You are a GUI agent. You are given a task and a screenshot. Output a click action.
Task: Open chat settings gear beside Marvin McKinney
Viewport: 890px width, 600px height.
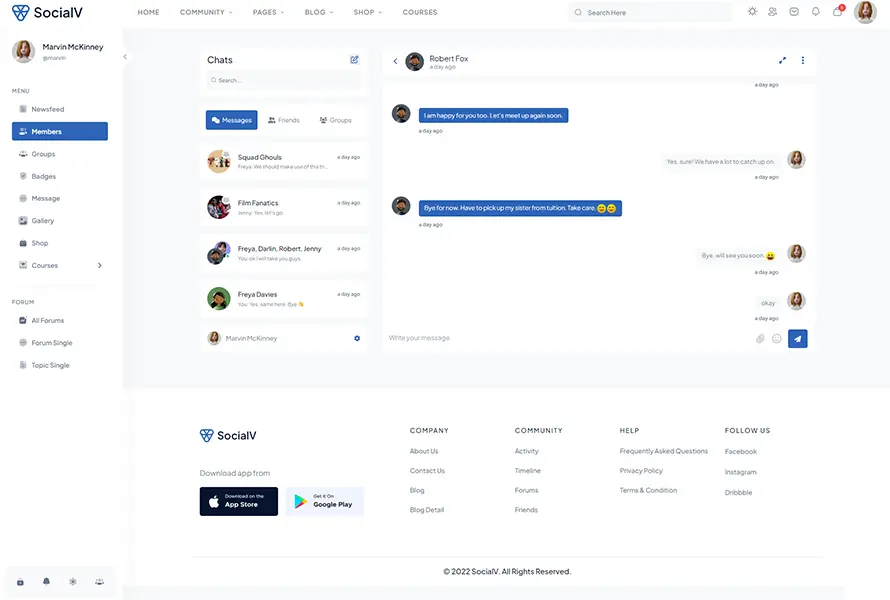(357, 339)
